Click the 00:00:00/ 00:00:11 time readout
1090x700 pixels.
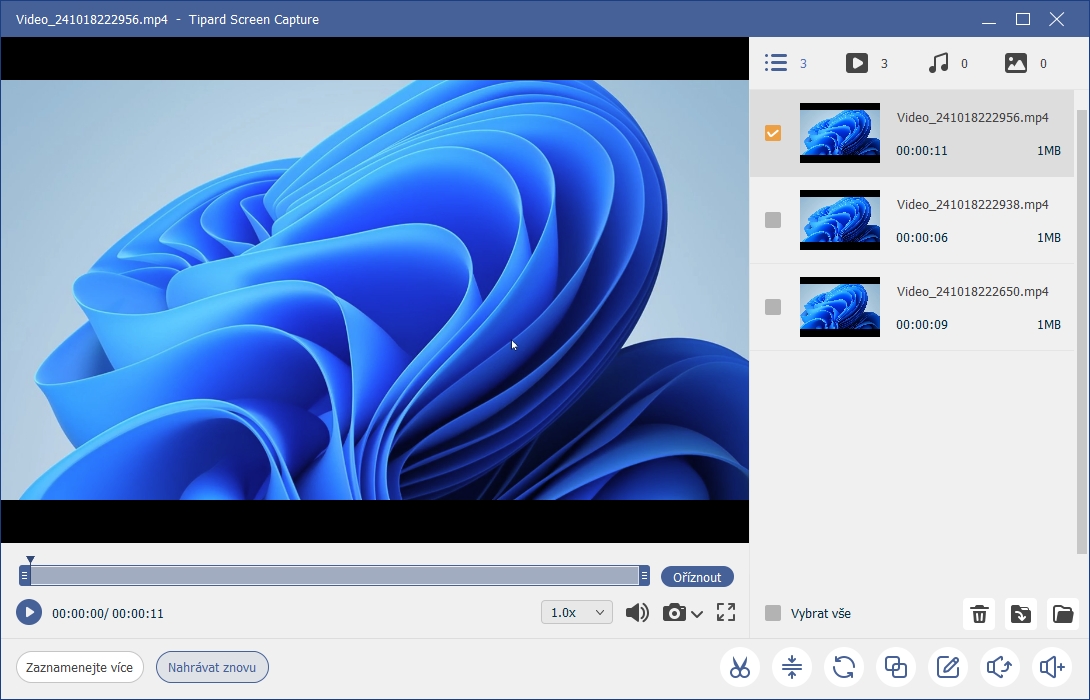[108, 614]
